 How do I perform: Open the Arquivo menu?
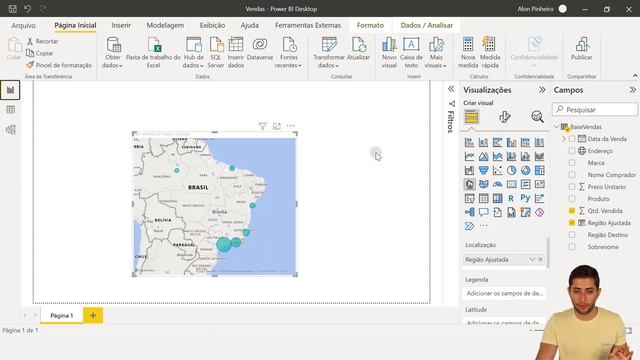tap(23, 25)
